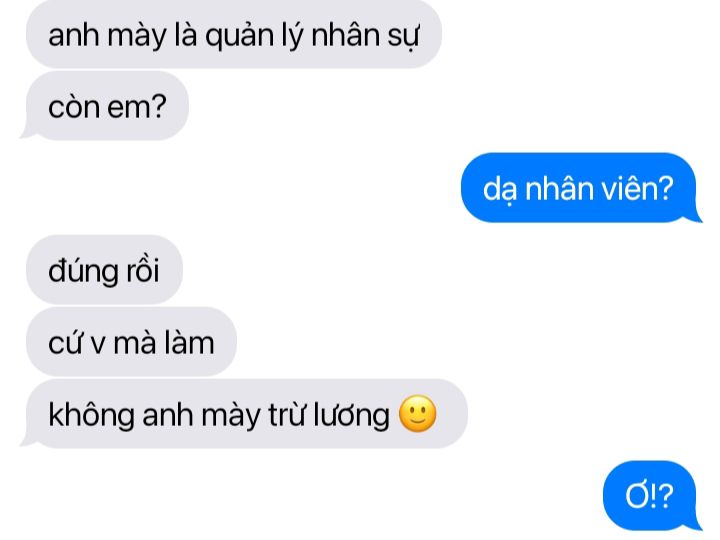Select the blue 'Ơ!?' reply bubble

pos(649,495)
